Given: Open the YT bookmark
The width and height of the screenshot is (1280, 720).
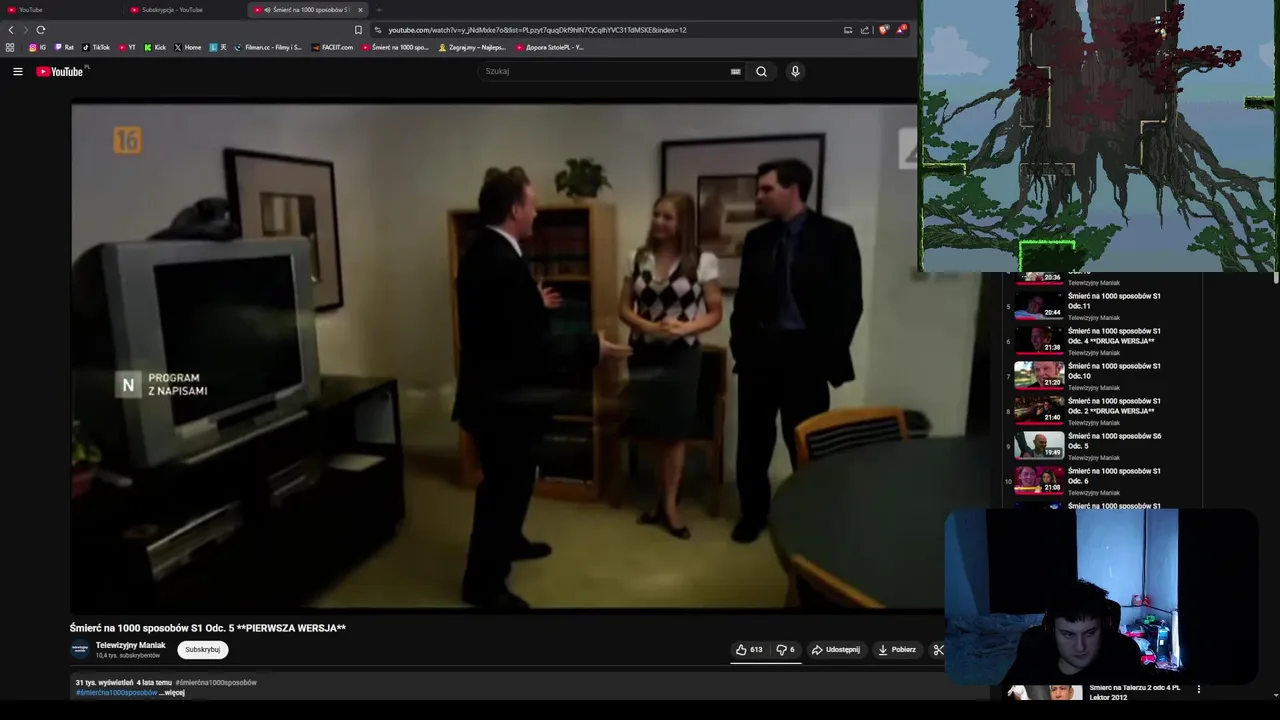Looking at the screenshot, I should (127, 47).
